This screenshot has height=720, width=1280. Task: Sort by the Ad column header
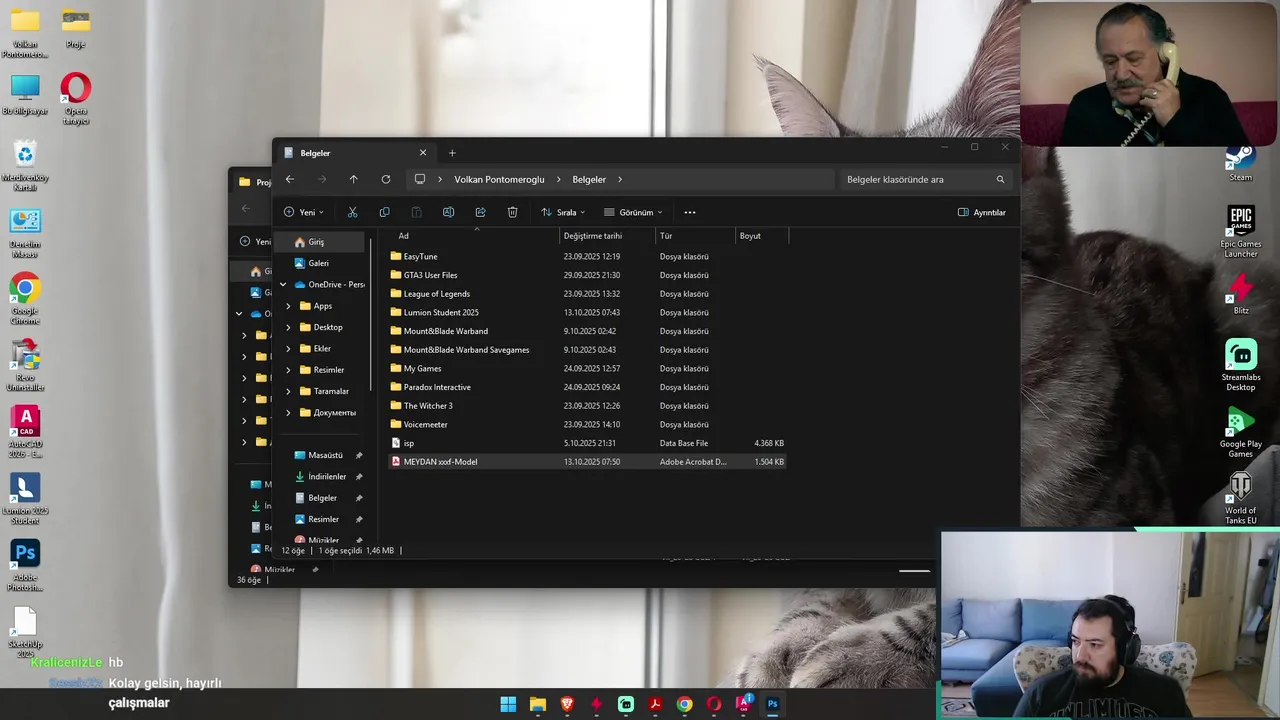pos(476,236)
